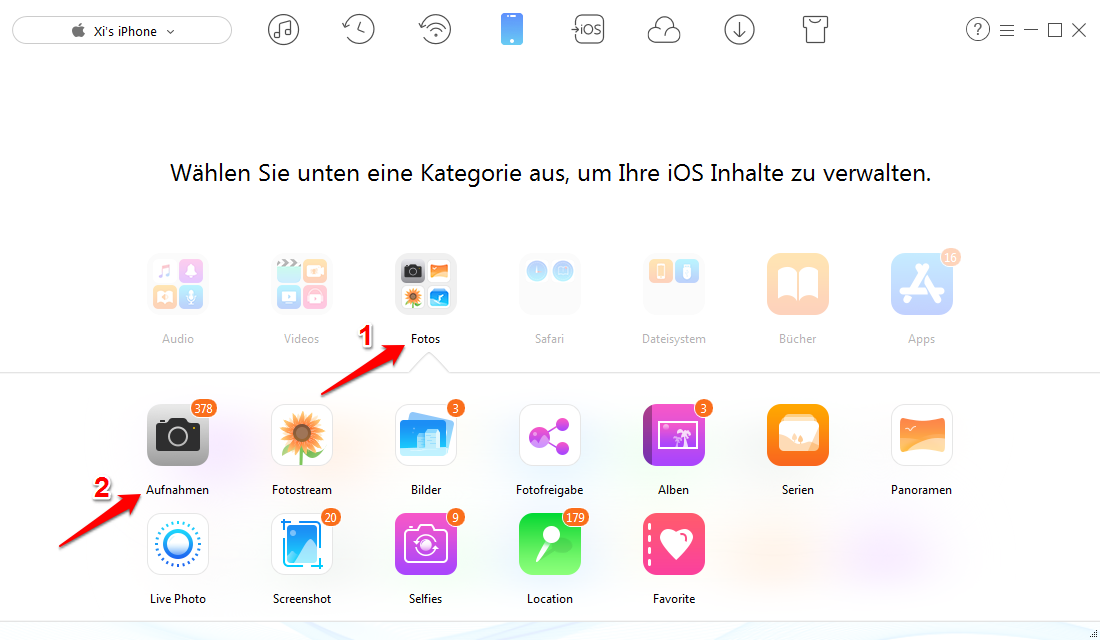
Task: Open the Wi-Fi air backup icon
Action: [435, 30]
